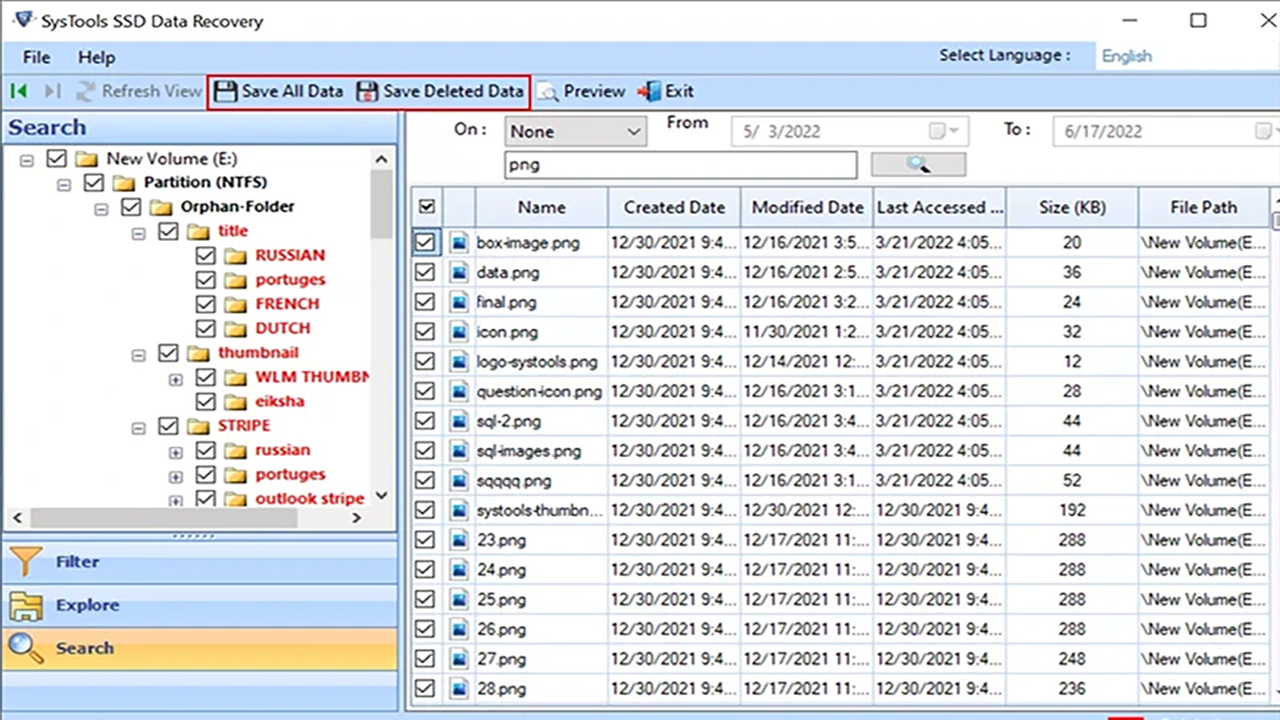1280x720 pixels.
Task: Click the search magnifier button beside png field
Action: pos(918,164)
